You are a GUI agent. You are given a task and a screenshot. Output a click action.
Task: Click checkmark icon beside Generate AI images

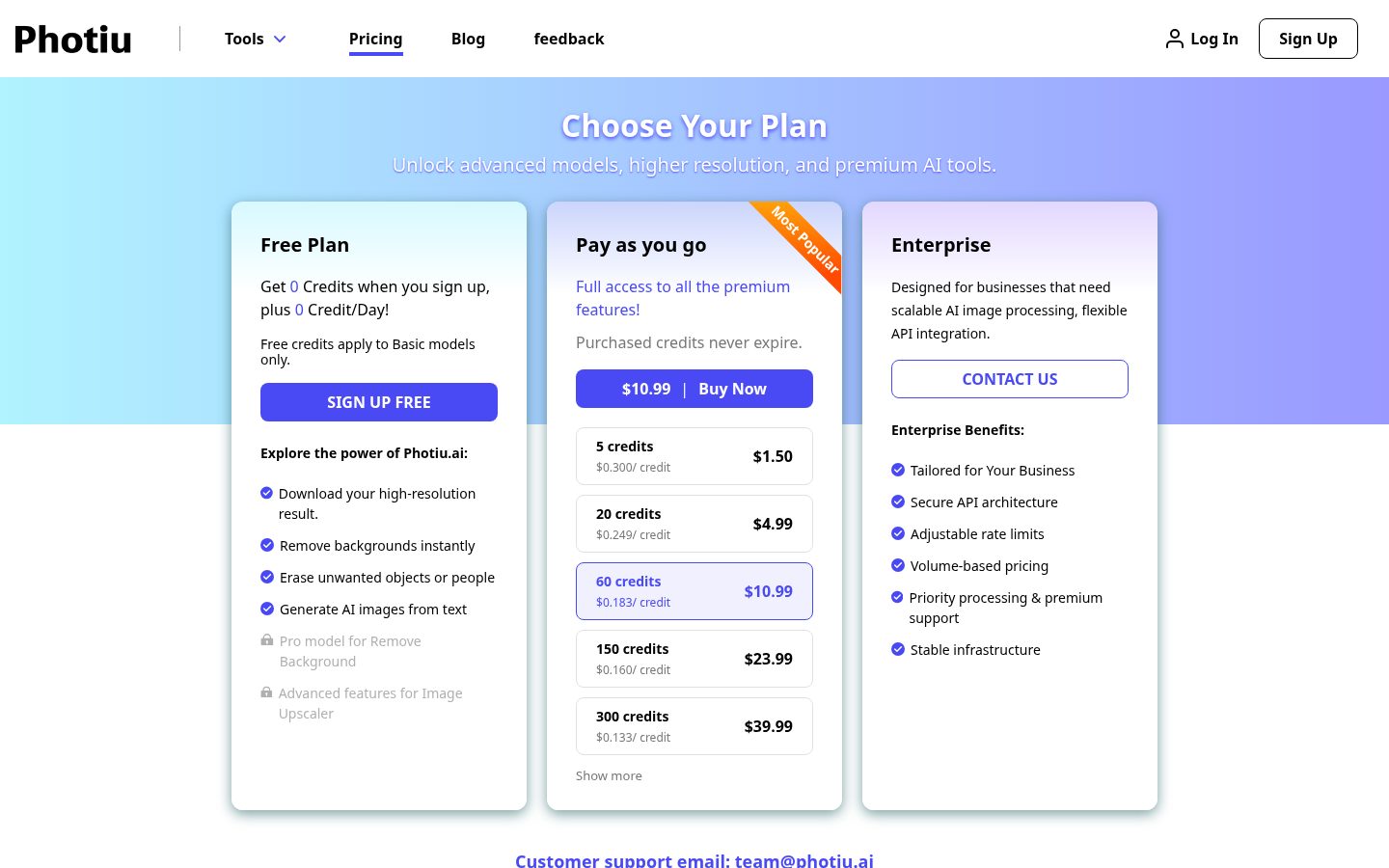[x=267, y=609]
